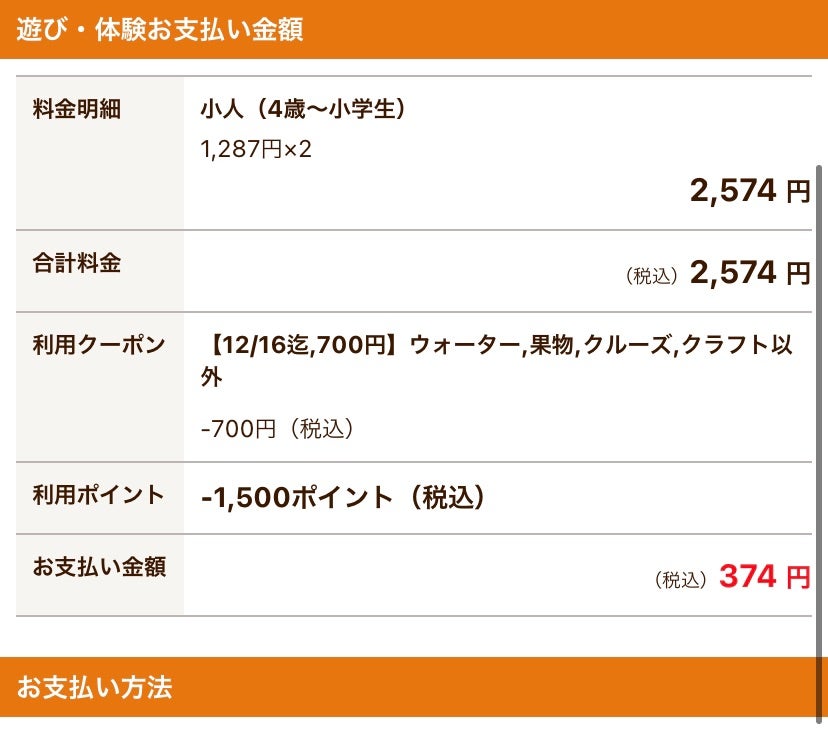Click the 料金明細 row label
This screenshot has height=731, width=828.
pyautogui.click(x=77, y=109)
